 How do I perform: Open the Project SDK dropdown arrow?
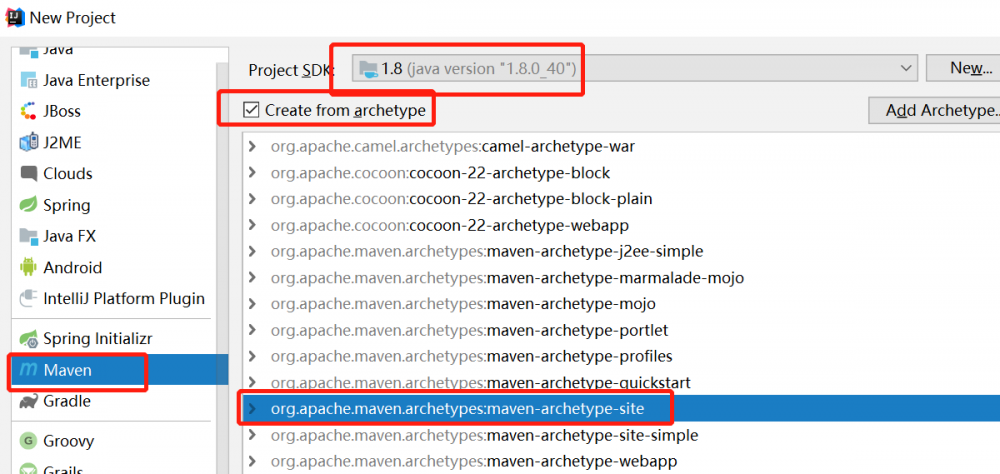[905, 68]
